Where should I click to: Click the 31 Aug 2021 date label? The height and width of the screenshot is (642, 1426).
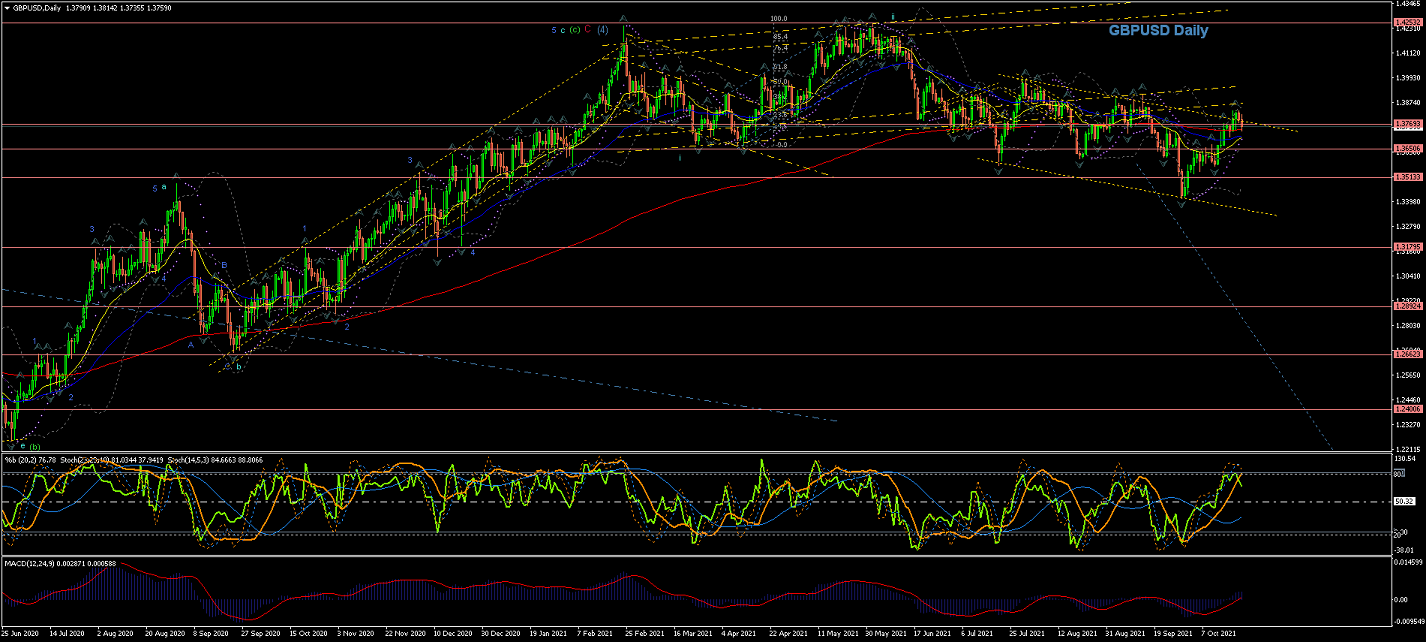pos(1124,633)
